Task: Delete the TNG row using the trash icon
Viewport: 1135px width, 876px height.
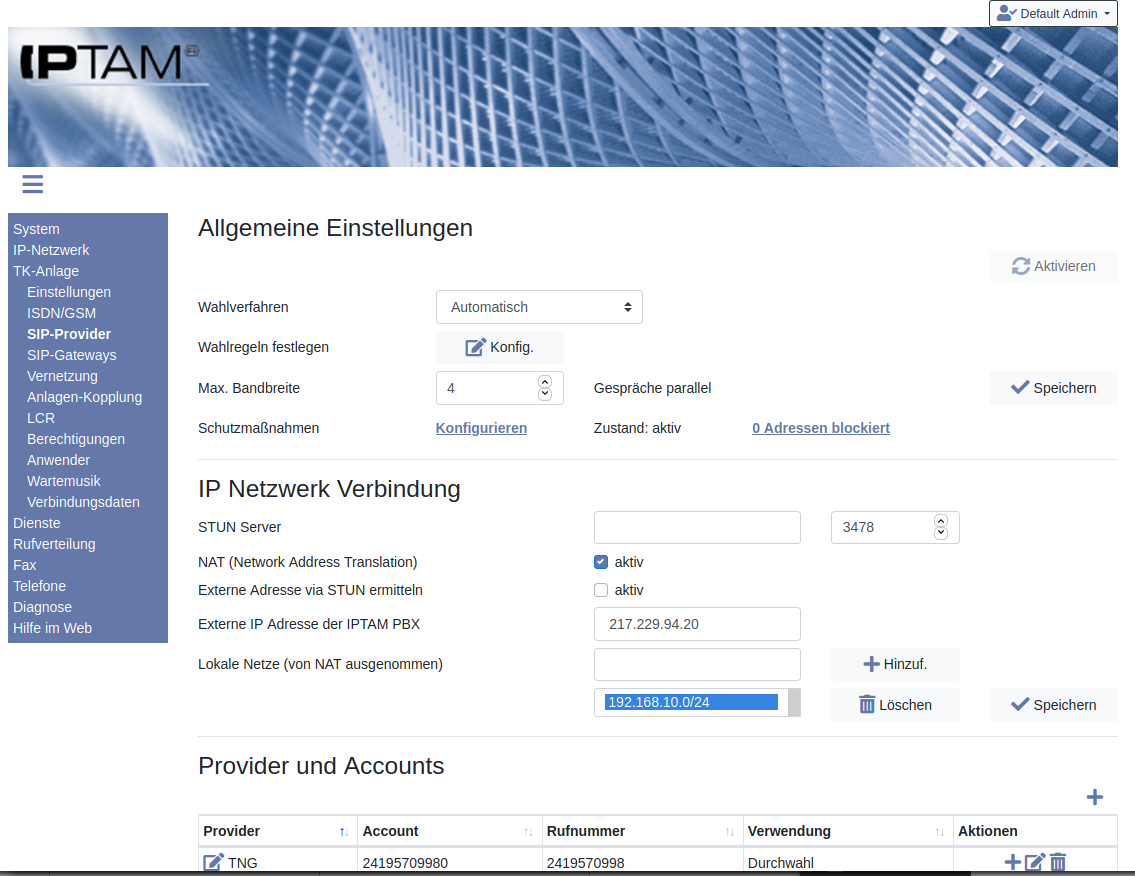Action: [x=1058, y=862]
